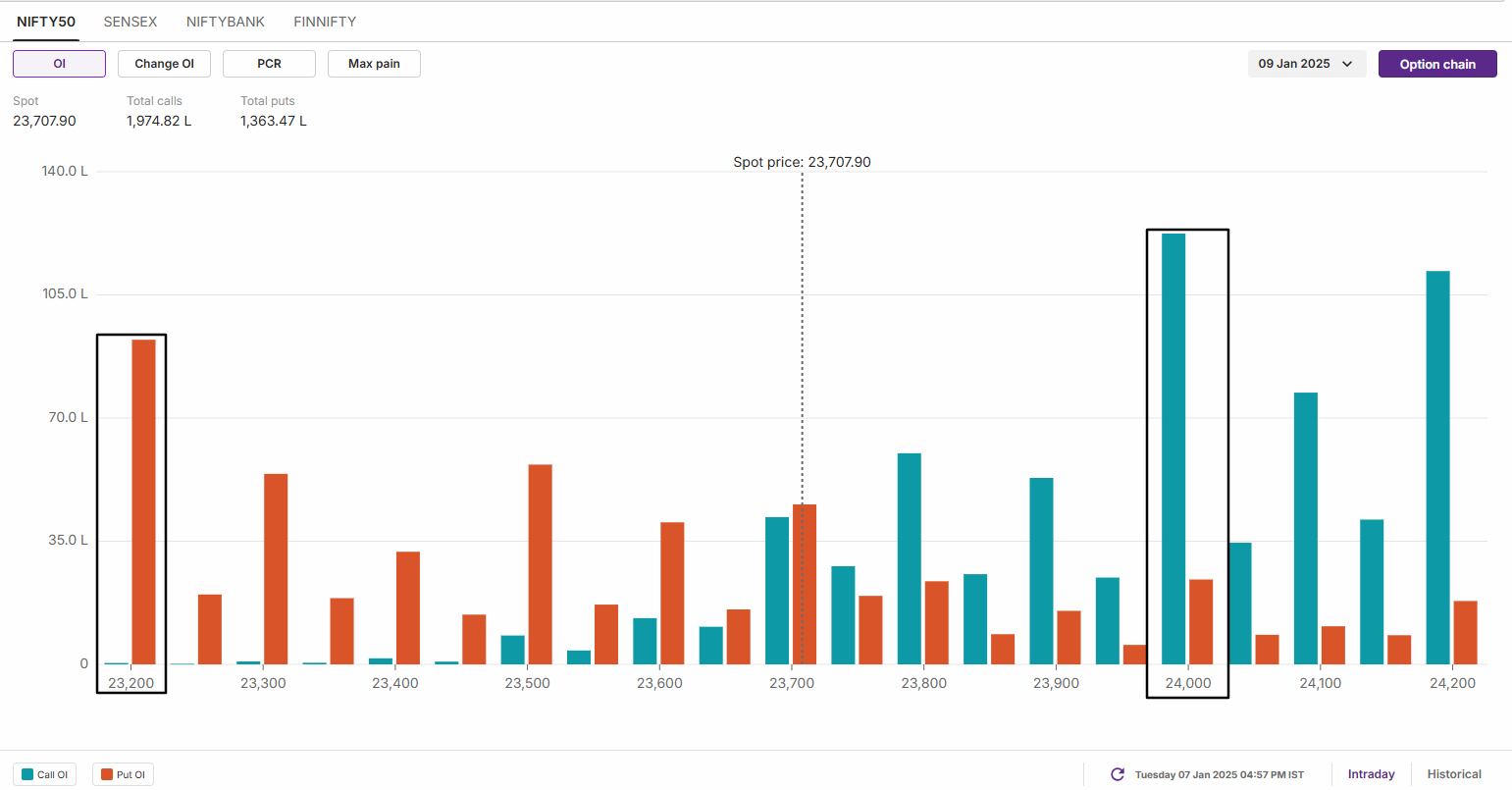Click the 24,200 strike call OI bar
The width and height of the screenshot is (1512, 790).
(1437, 467)
